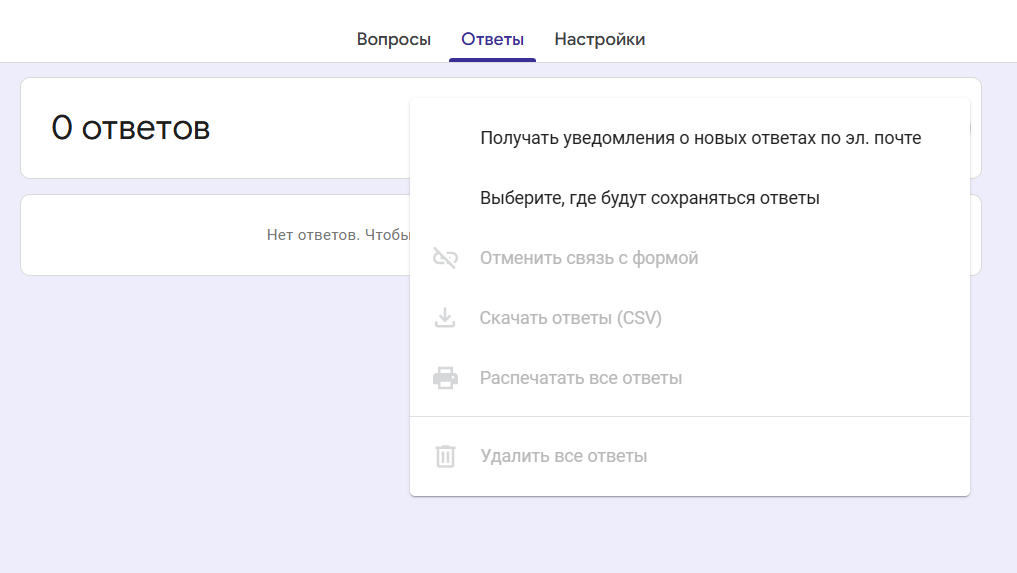Choose Удалить все ответы option
1017x573 pixels.
(x=690, y=456)
